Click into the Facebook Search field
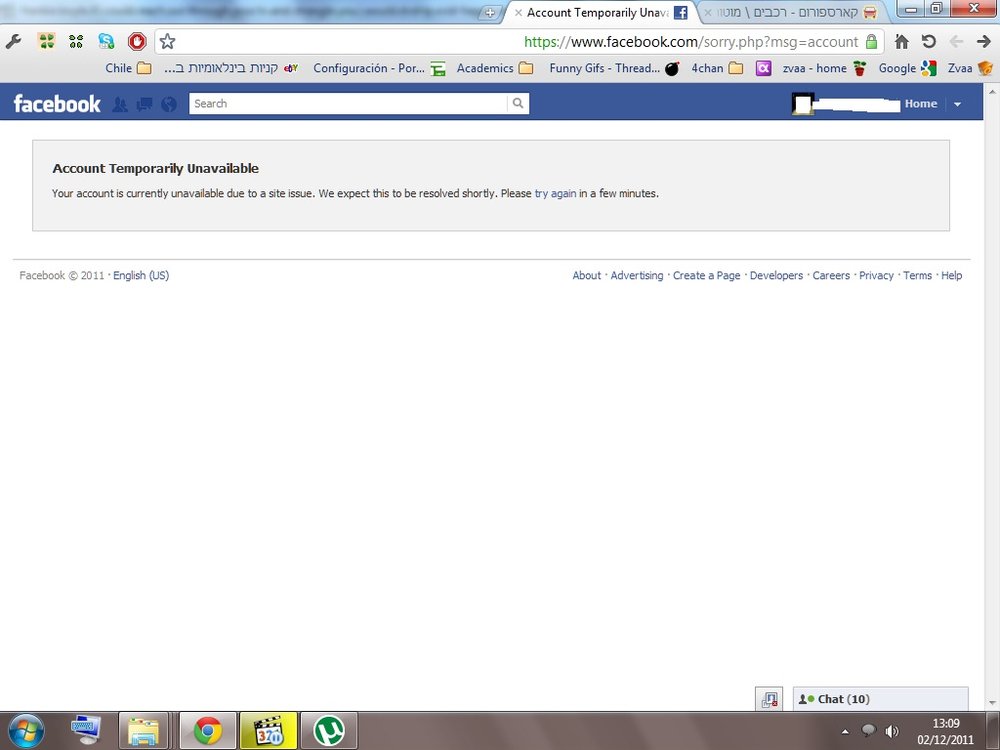Screen dimensions: 1000x750 coord(348,103)
